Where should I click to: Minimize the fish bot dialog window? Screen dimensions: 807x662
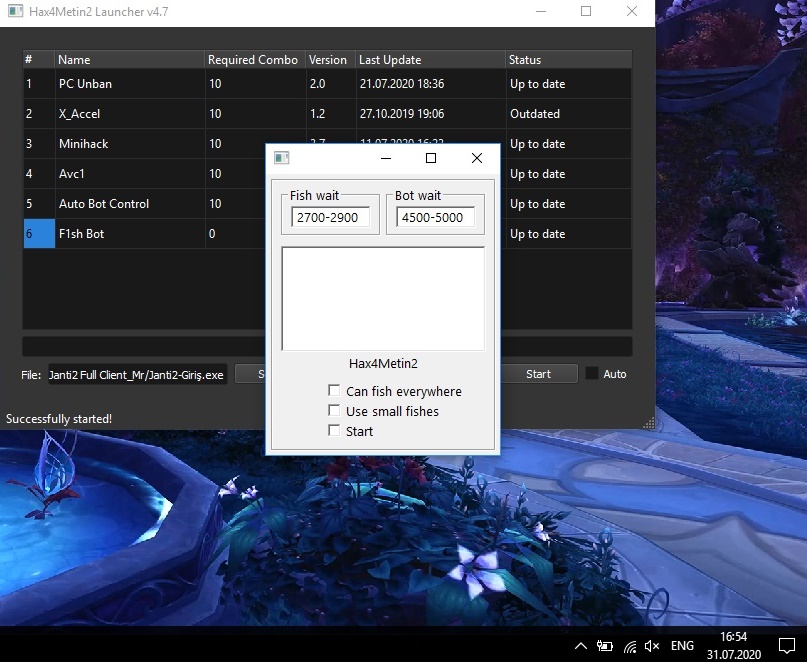tap(385, 158)
